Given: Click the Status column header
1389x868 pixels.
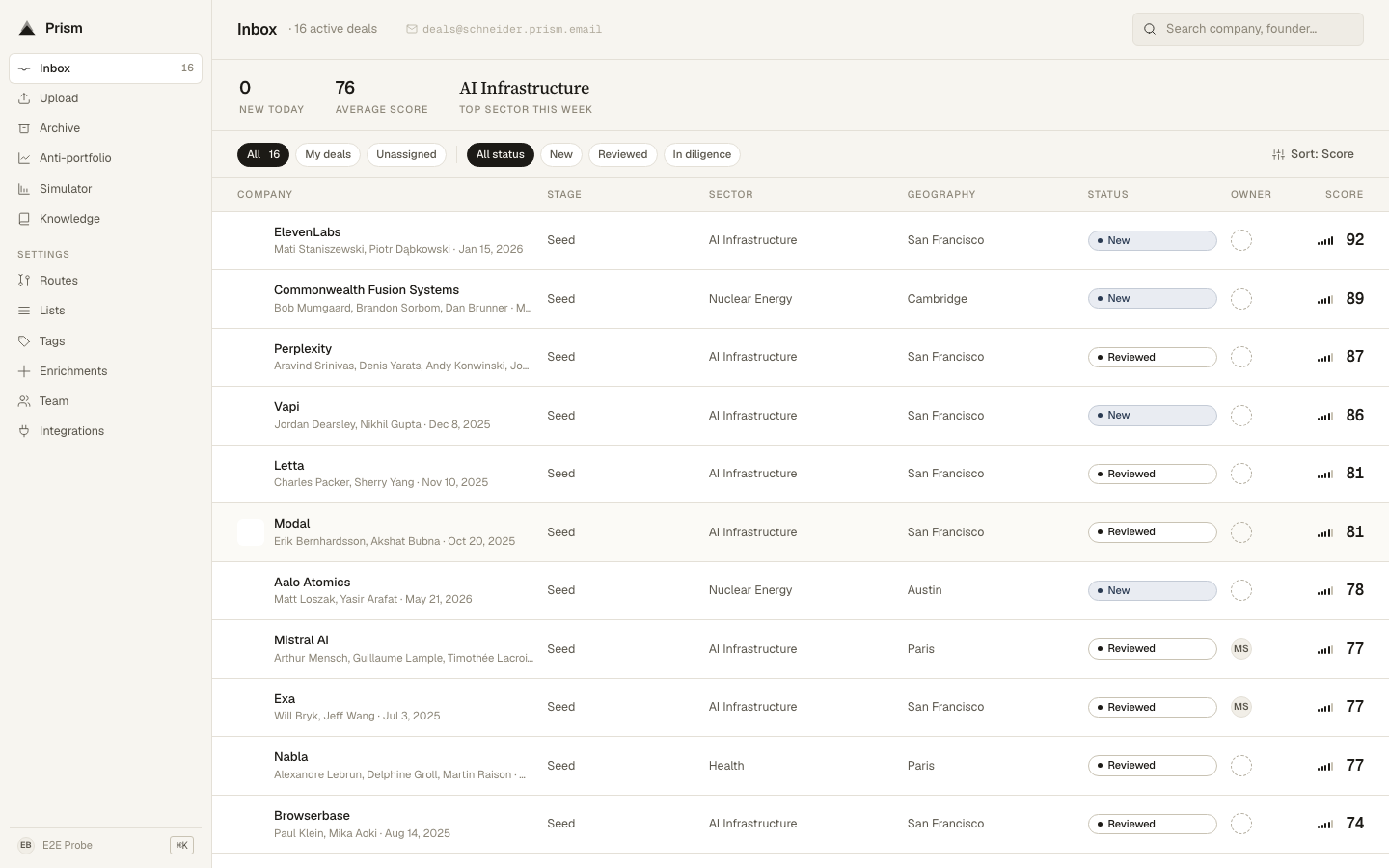Looking at the screenshot, I should click(x=1108, y=195).
